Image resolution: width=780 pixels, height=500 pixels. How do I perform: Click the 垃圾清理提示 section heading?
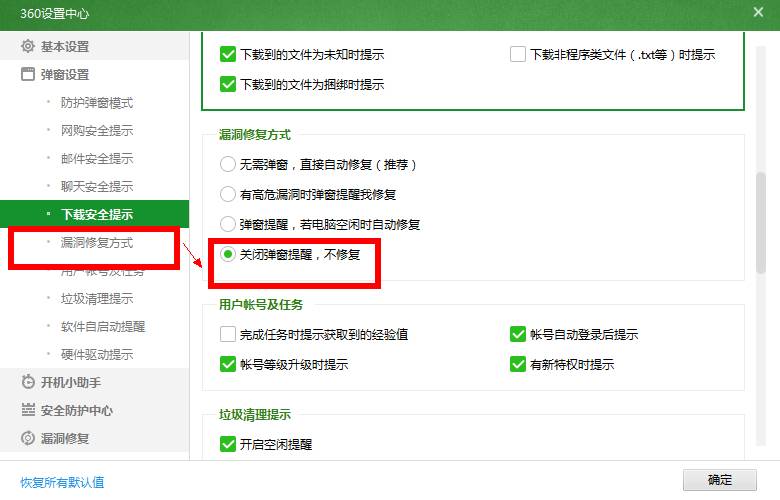255,414
